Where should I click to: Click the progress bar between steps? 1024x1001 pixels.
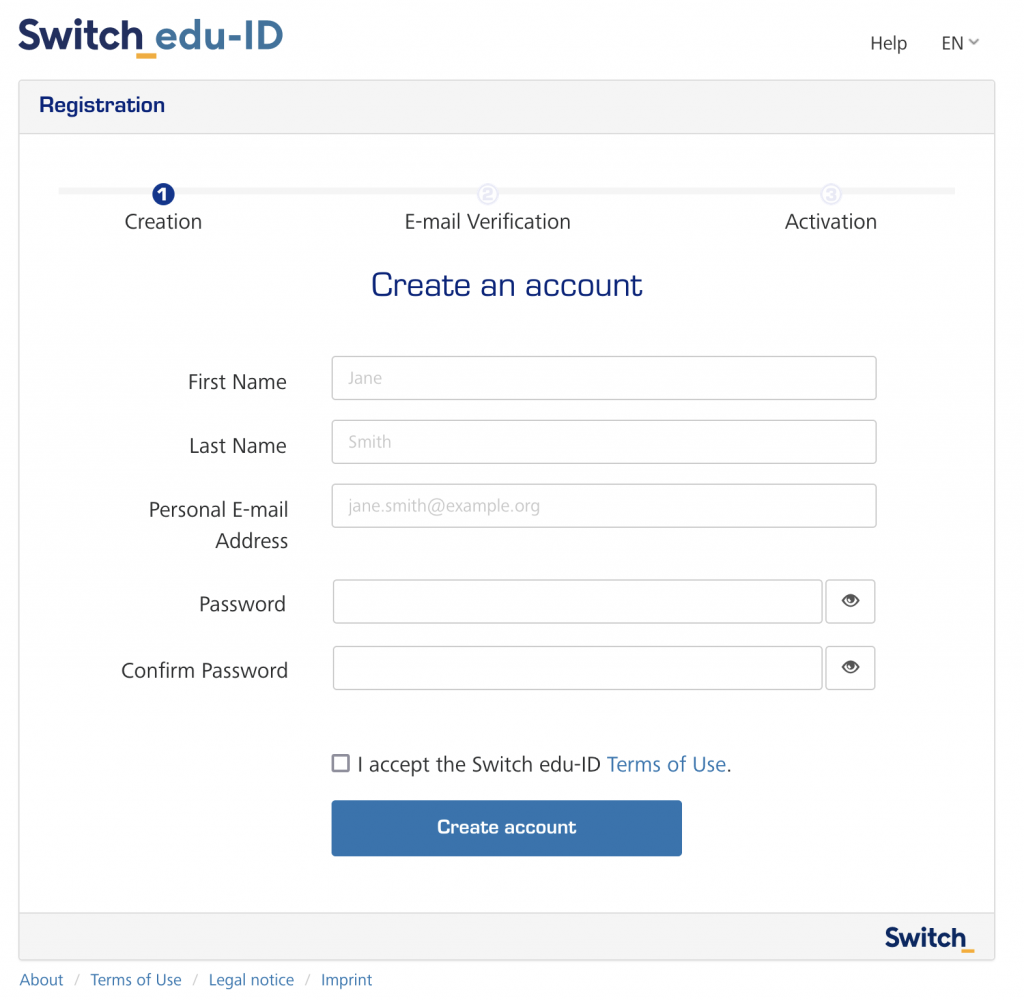coord(325,190)
